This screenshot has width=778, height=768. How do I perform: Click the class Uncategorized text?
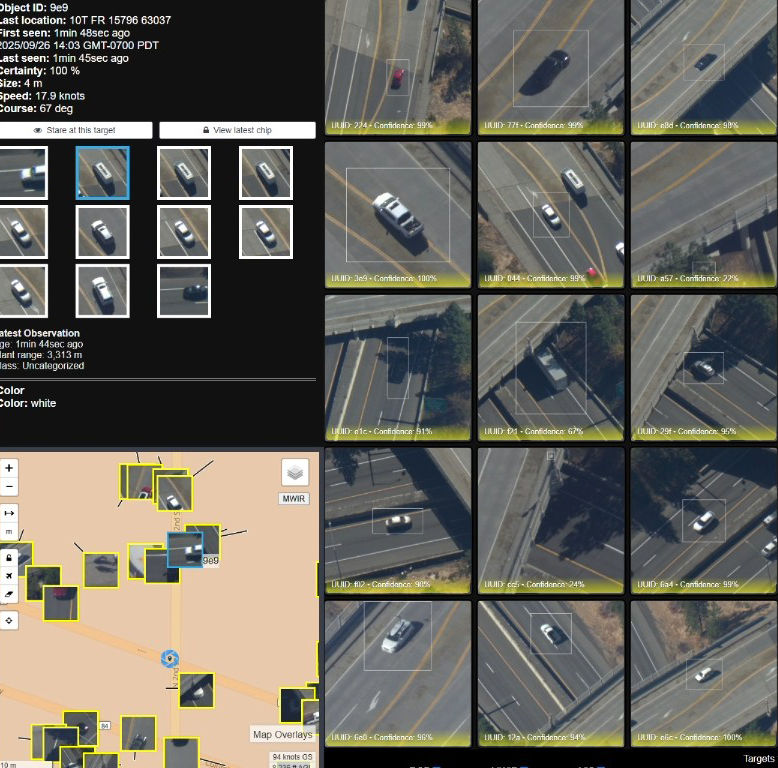point(42,366)
